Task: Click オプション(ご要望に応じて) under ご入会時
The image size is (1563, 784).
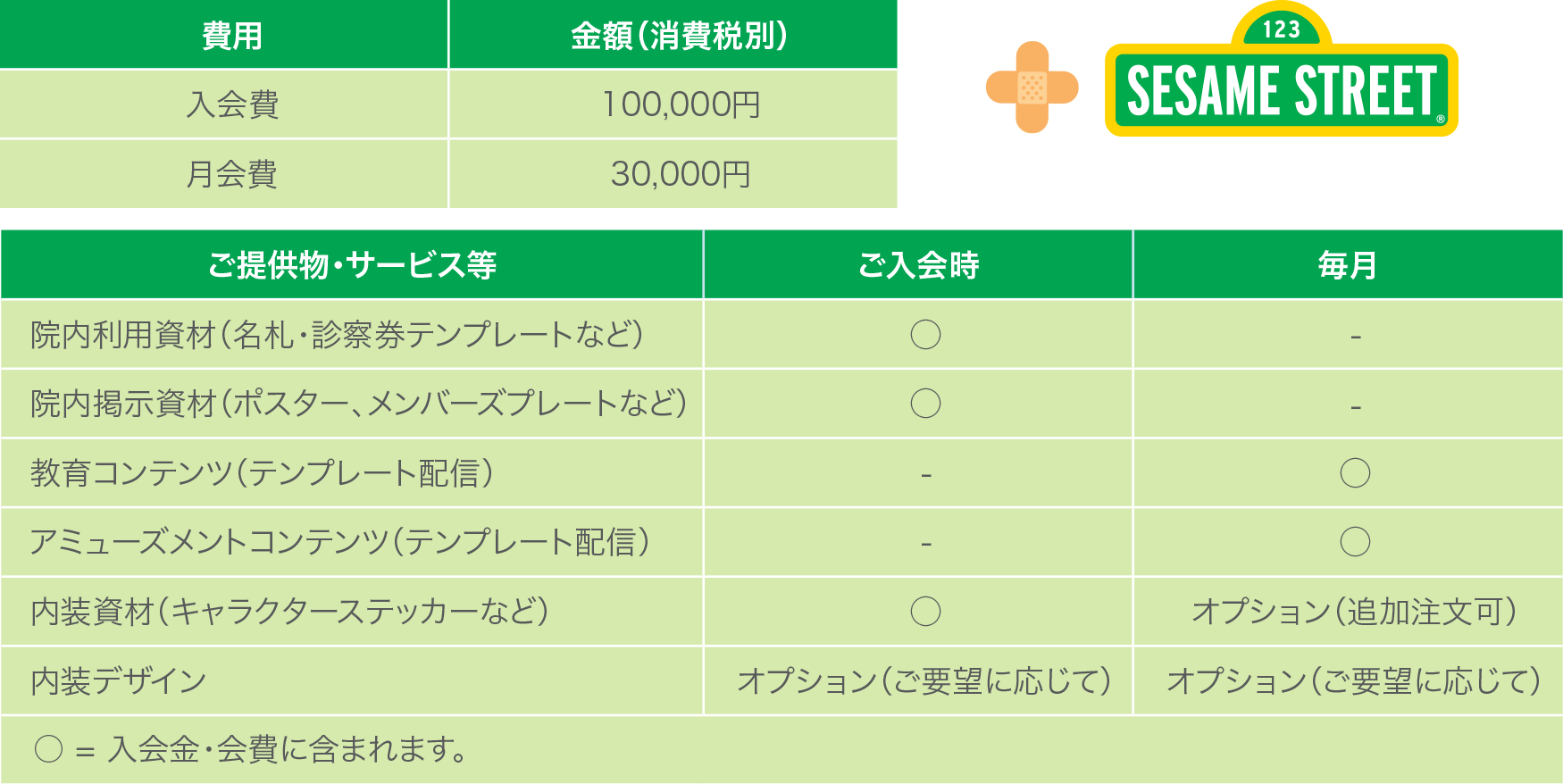Action: pos(924,680)
